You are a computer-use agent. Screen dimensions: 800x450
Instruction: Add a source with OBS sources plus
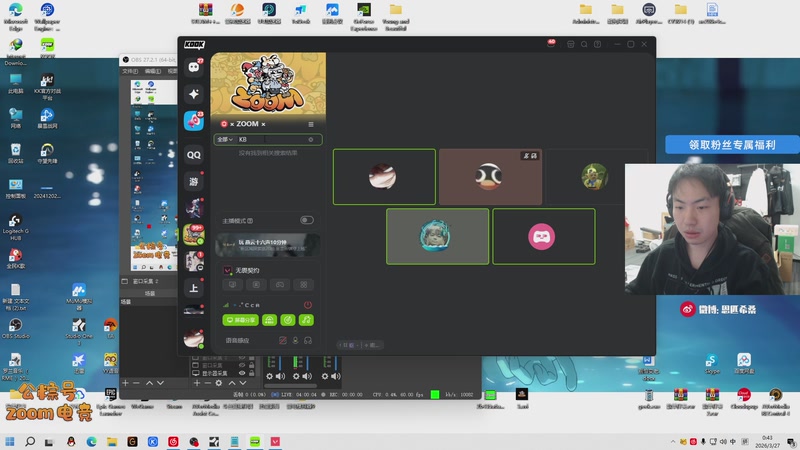196,383
